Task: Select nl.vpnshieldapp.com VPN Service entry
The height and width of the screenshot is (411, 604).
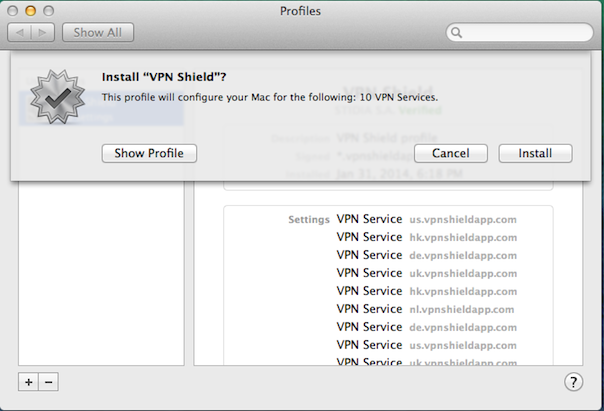Action: pos(425,309)
